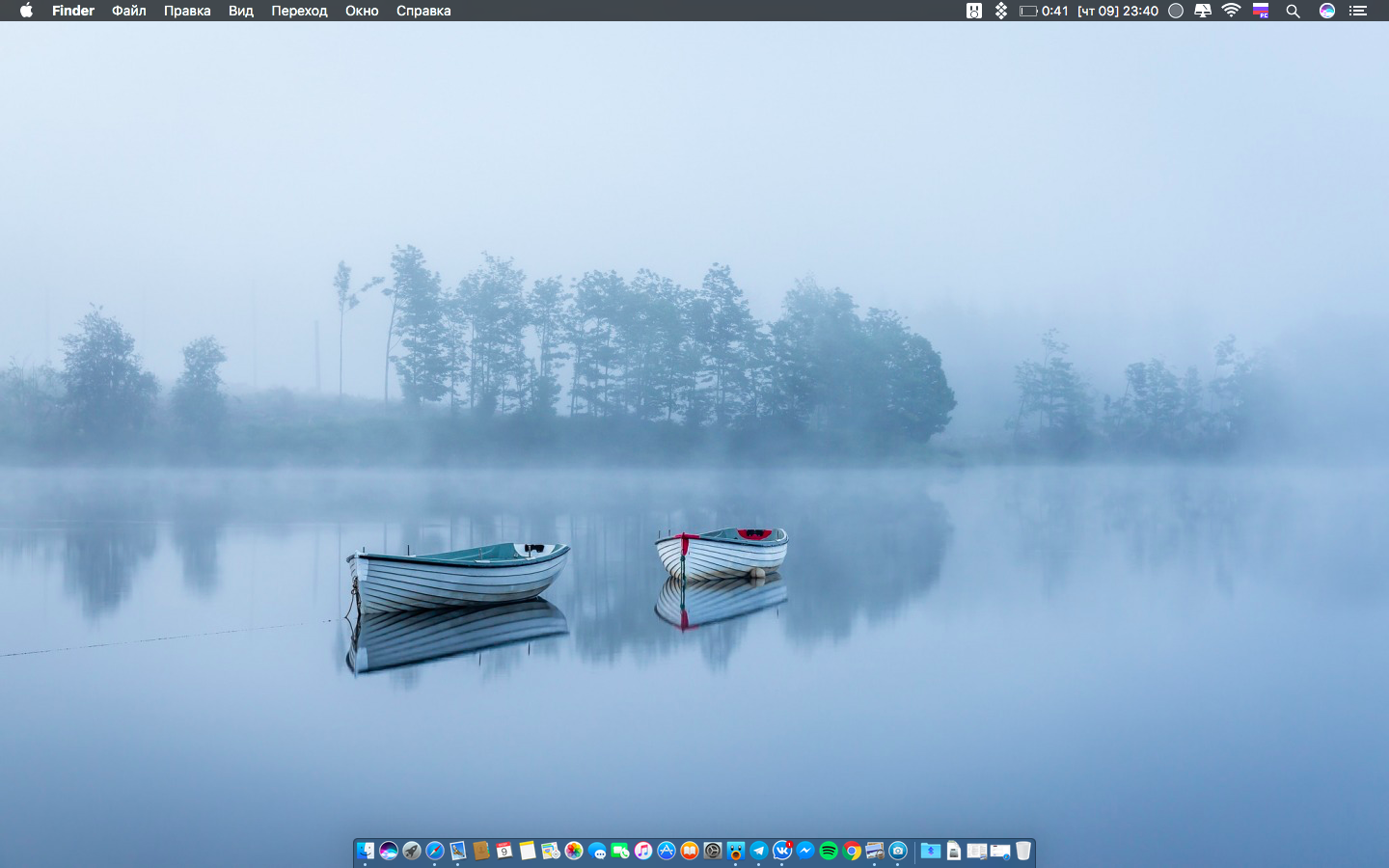Open the Photos app in Dock
Screen dimensions: 1389x868
[574, 851]
